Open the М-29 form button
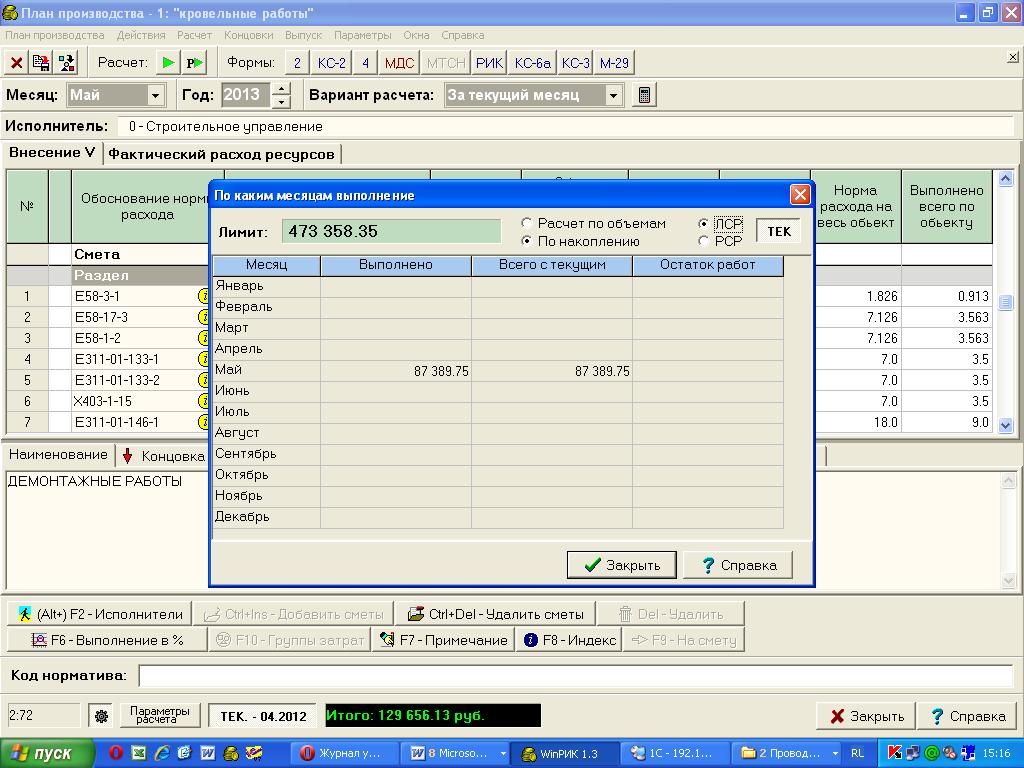The height and width of the screenshot is (768, 1024). point(614,63)
